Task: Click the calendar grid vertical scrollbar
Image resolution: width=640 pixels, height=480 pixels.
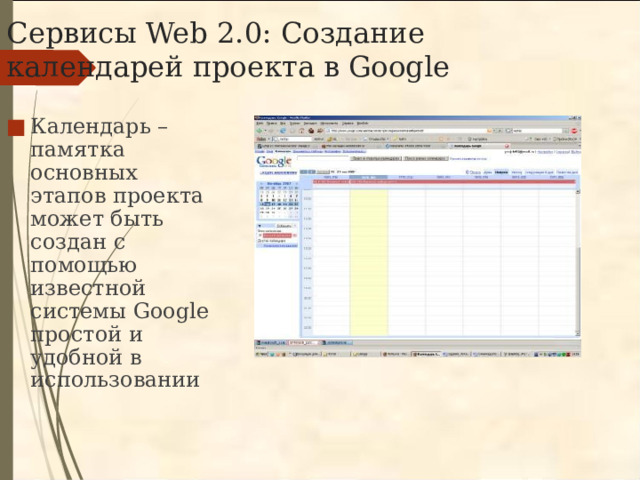Action: (x=578, y=262)
